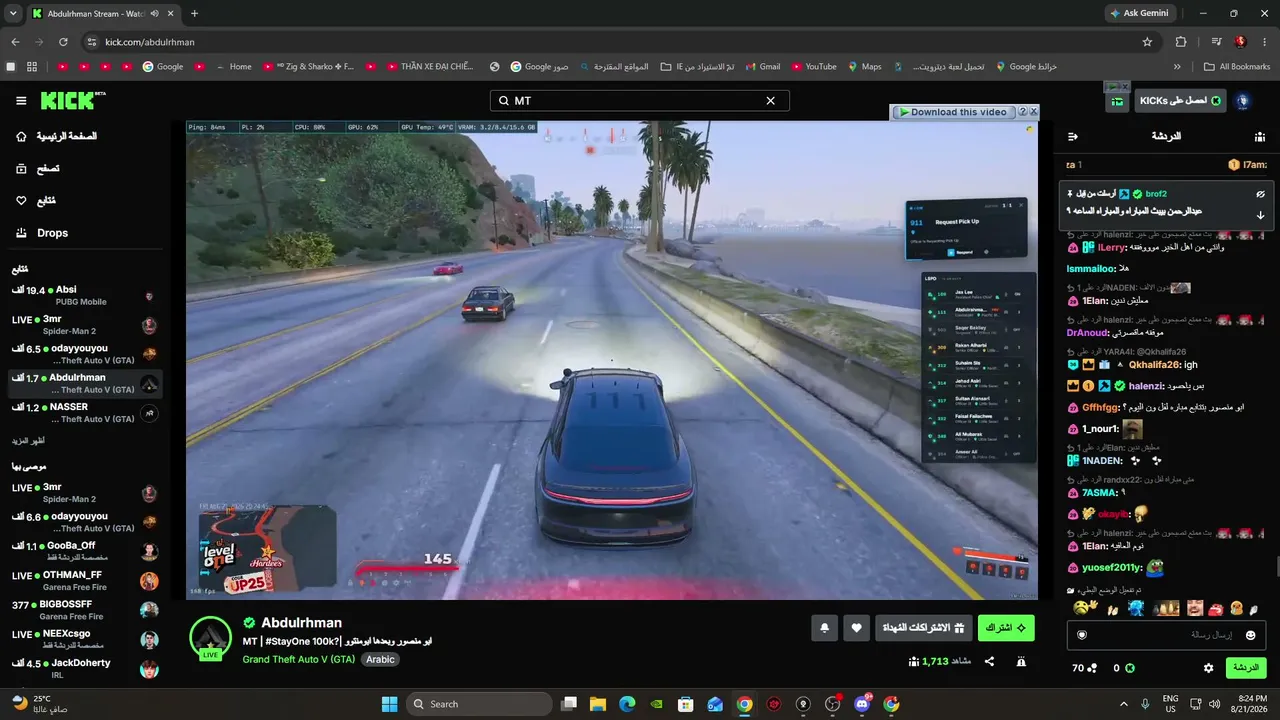Image resolution: width=1280 pixels, height=720 pixels.
Task: Click the chat message input field
Action: tap(1166, 635)
